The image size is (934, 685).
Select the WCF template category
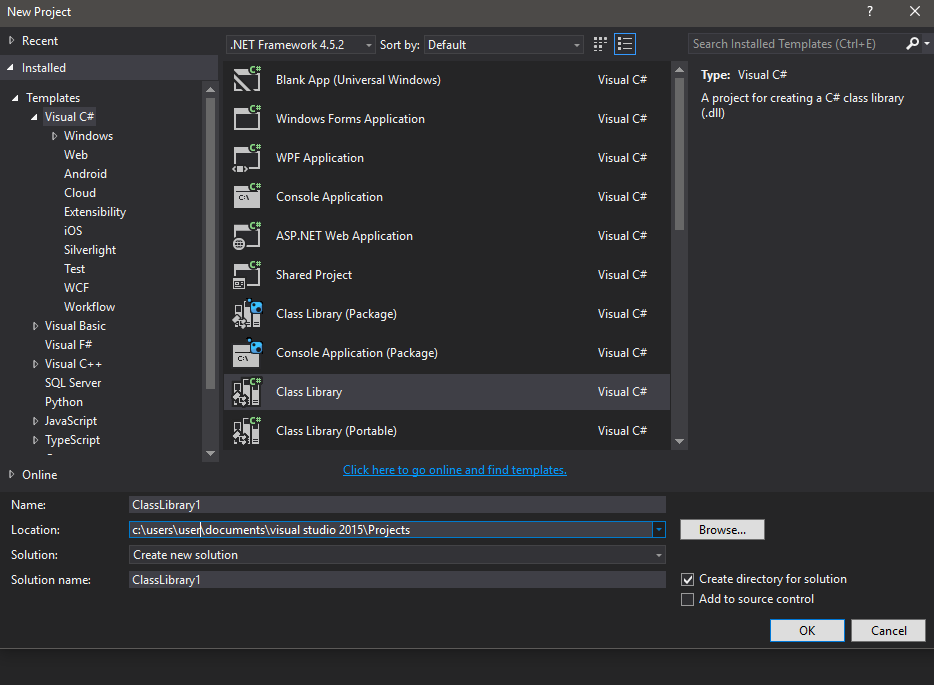point(76,288)
